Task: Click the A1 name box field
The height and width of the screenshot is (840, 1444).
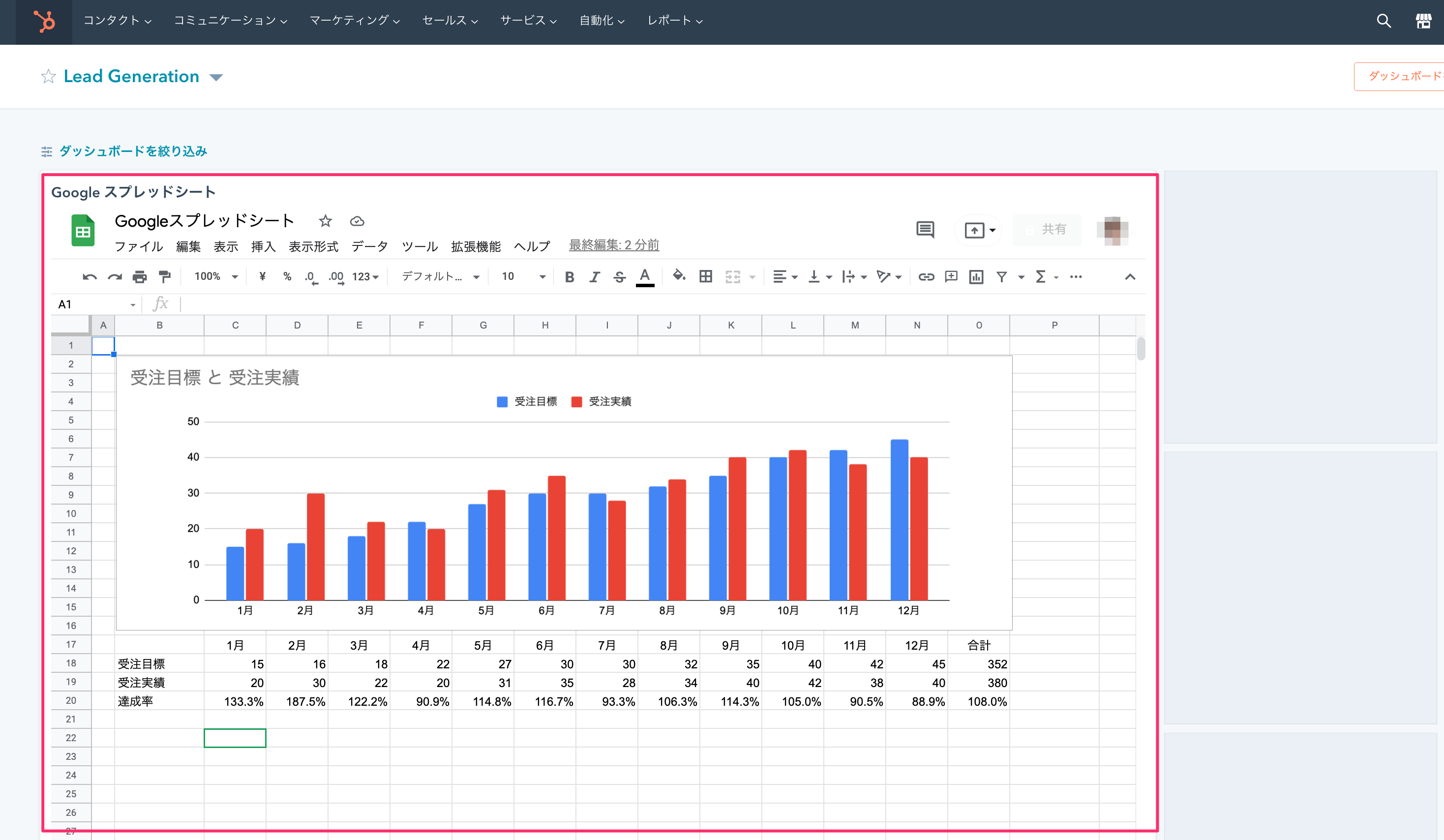Action: click(x=96, y=304)
